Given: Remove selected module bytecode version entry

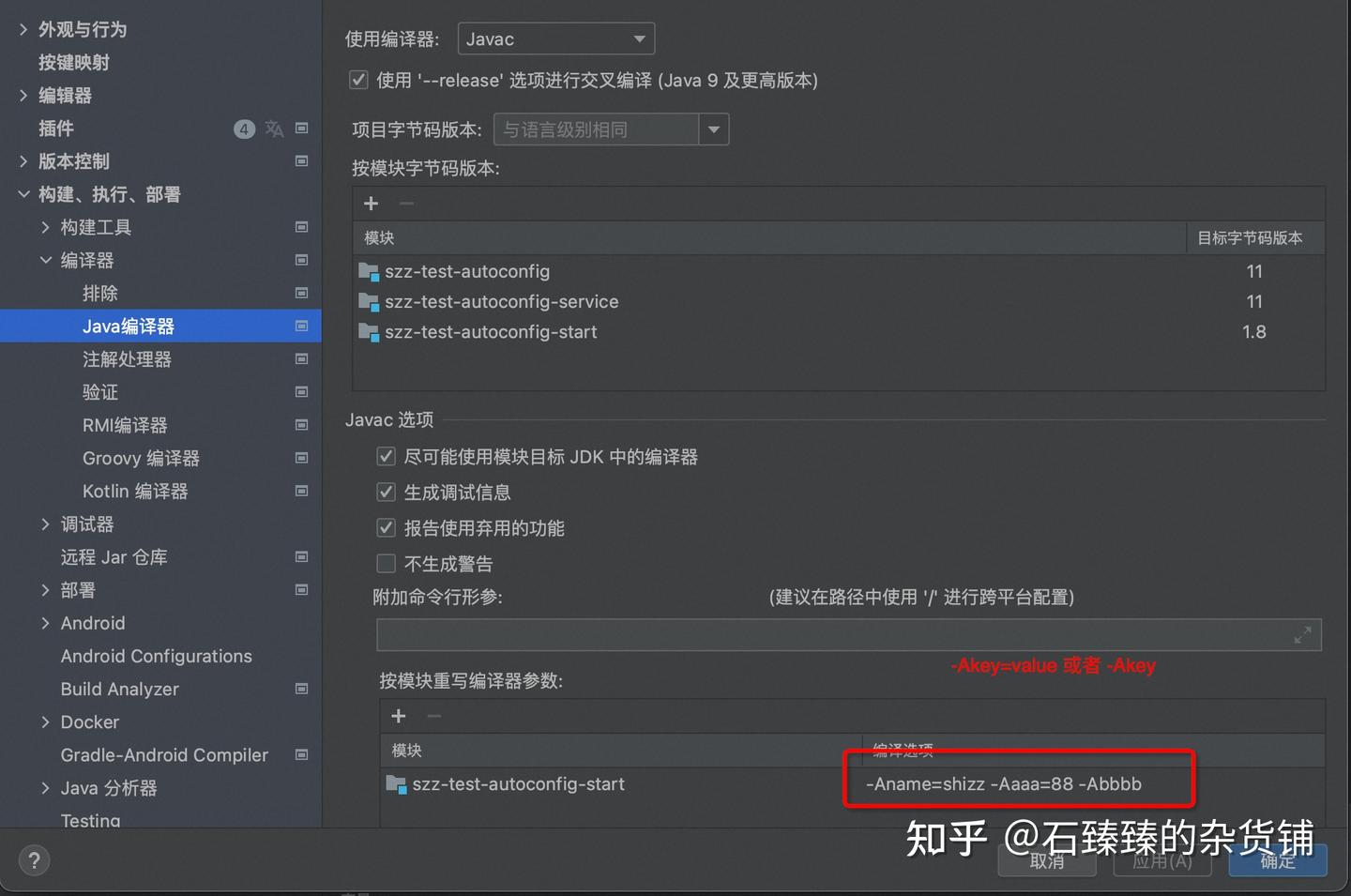Looking at the screenshot, I should pos(405,203).
